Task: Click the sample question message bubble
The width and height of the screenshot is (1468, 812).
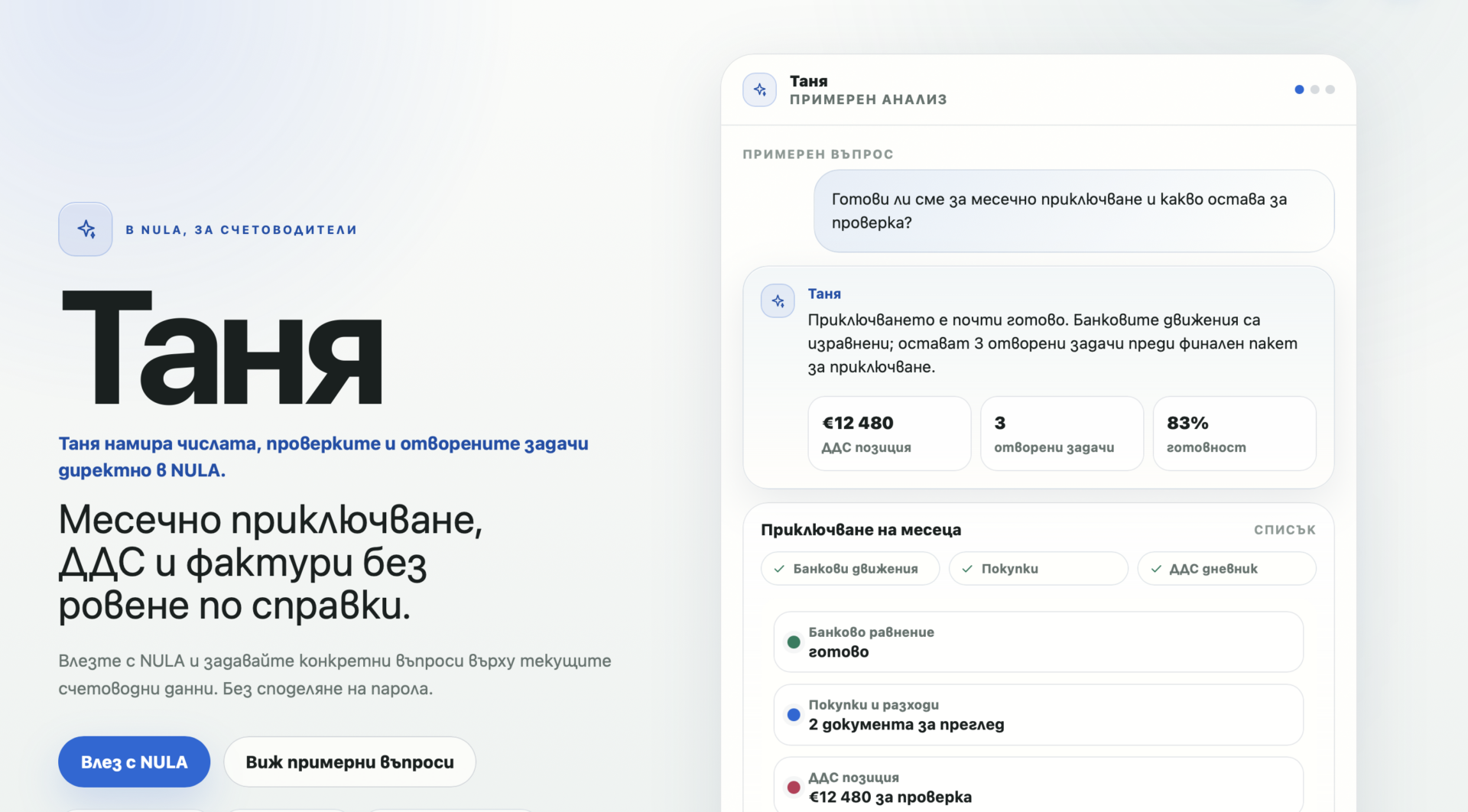Action: tap(1073, 211)
